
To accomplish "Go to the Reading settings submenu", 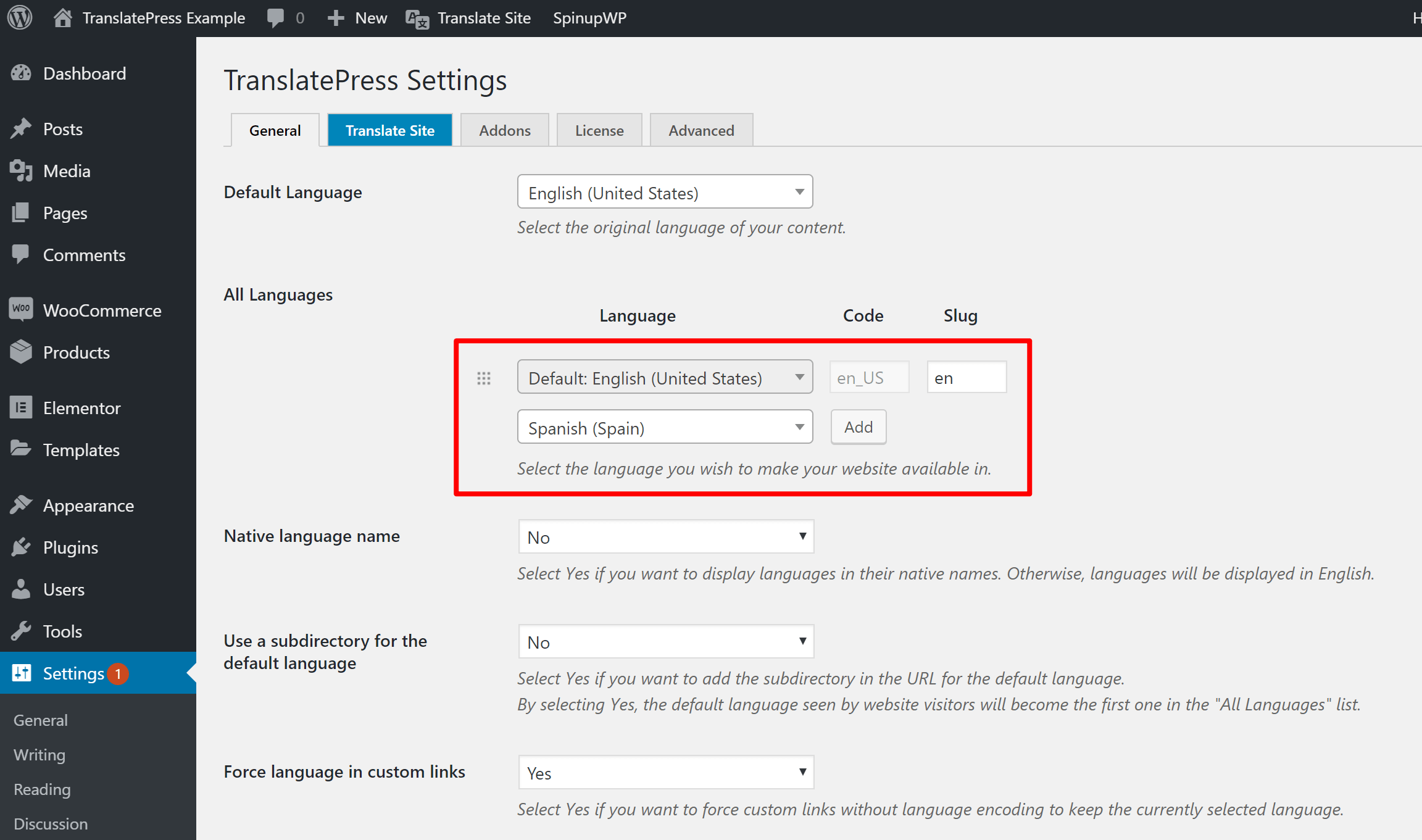I will [x=42, y=789].
